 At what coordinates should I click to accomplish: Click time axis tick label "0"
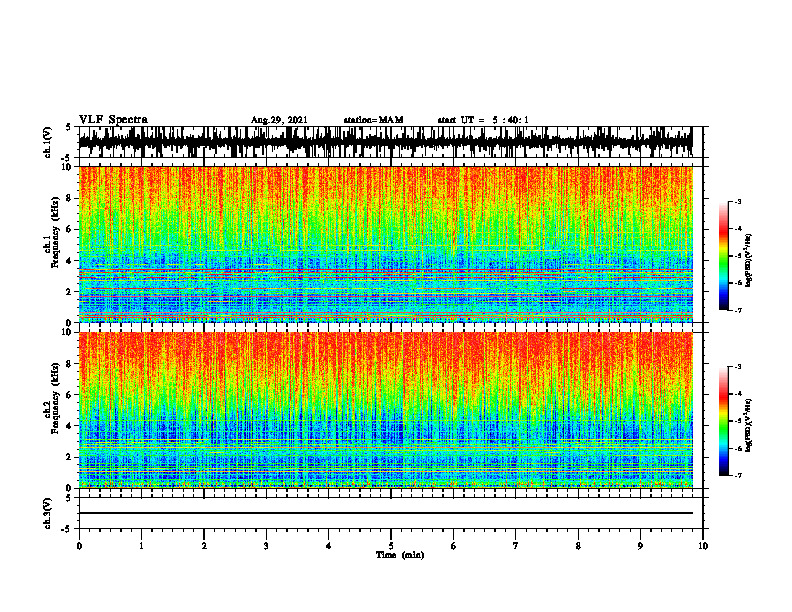[x=79, y=546]
